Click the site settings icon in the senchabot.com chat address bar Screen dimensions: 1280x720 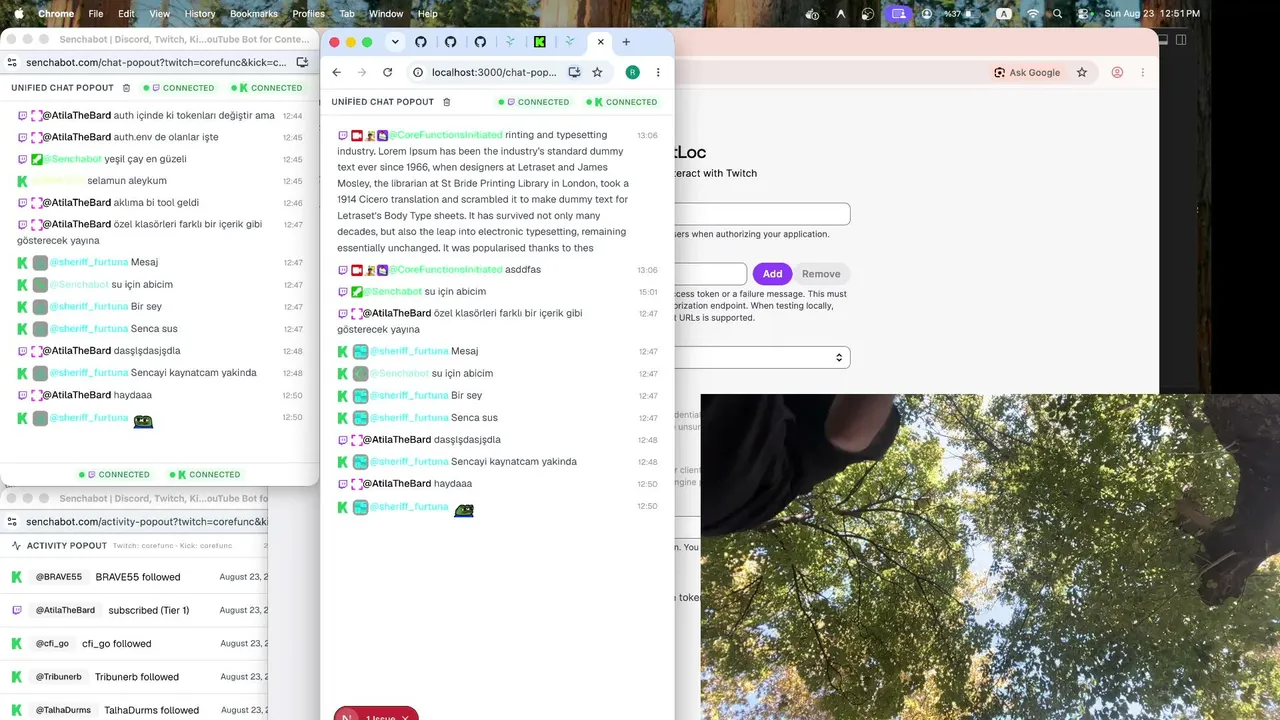click(12, 62)
